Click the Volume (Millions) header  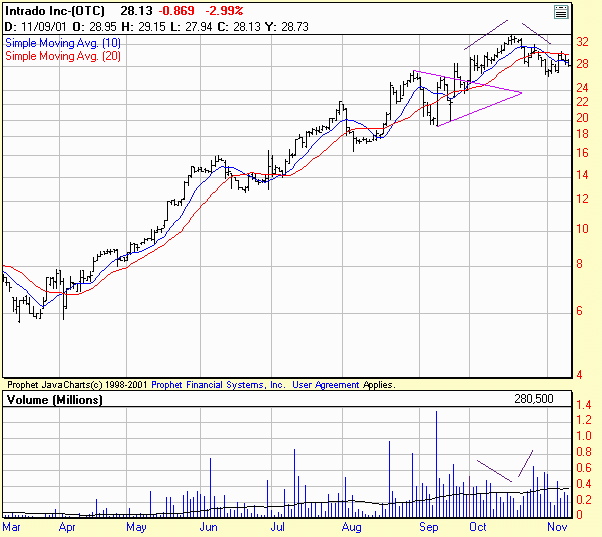coord(55,400)
